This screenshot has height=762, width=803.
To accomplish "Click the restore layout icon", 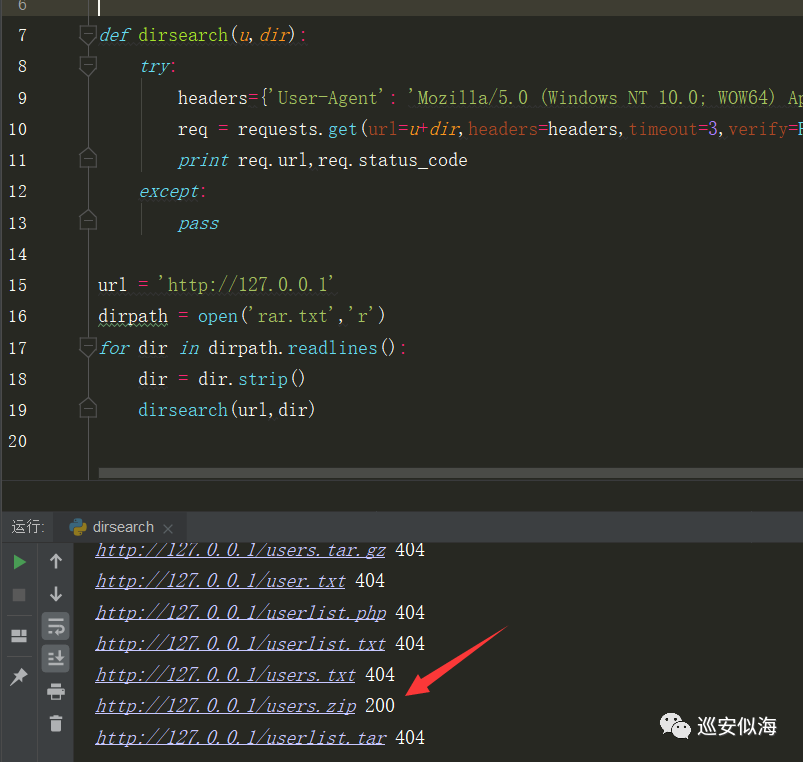I will [x=19, y=636].
